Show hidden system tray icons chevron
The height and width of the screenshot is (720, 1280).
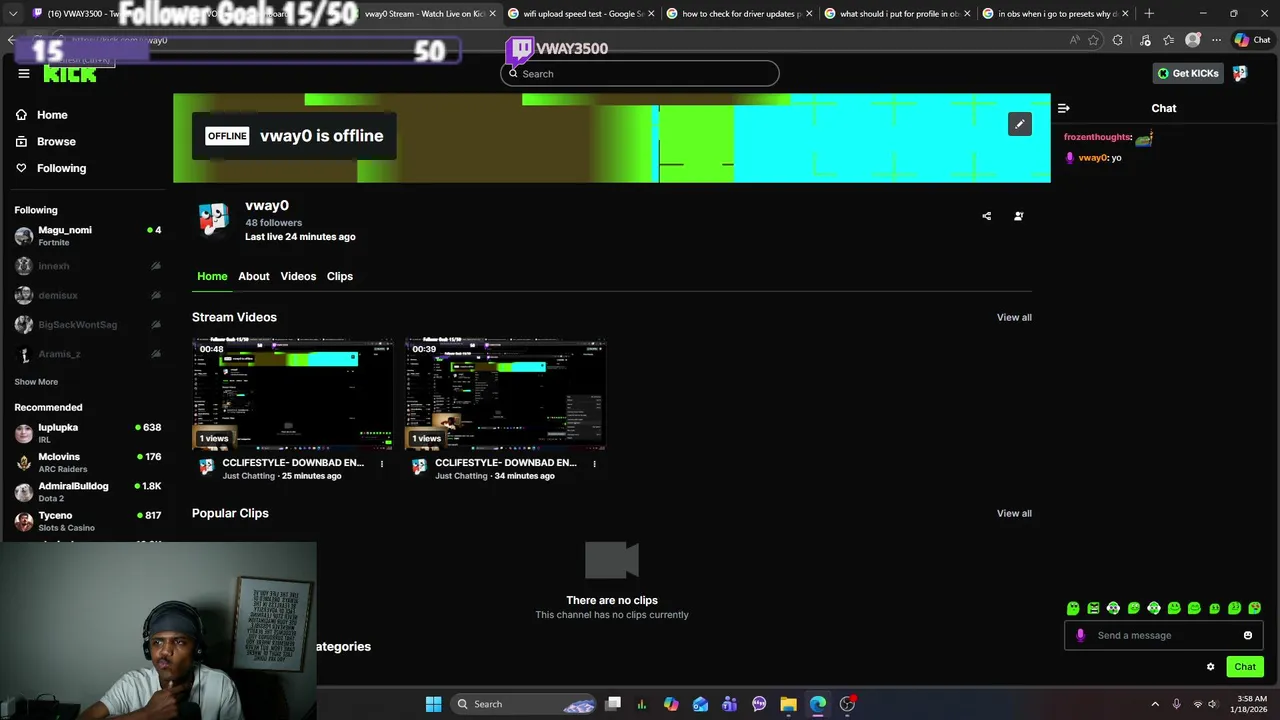[x=1155, y=704]
